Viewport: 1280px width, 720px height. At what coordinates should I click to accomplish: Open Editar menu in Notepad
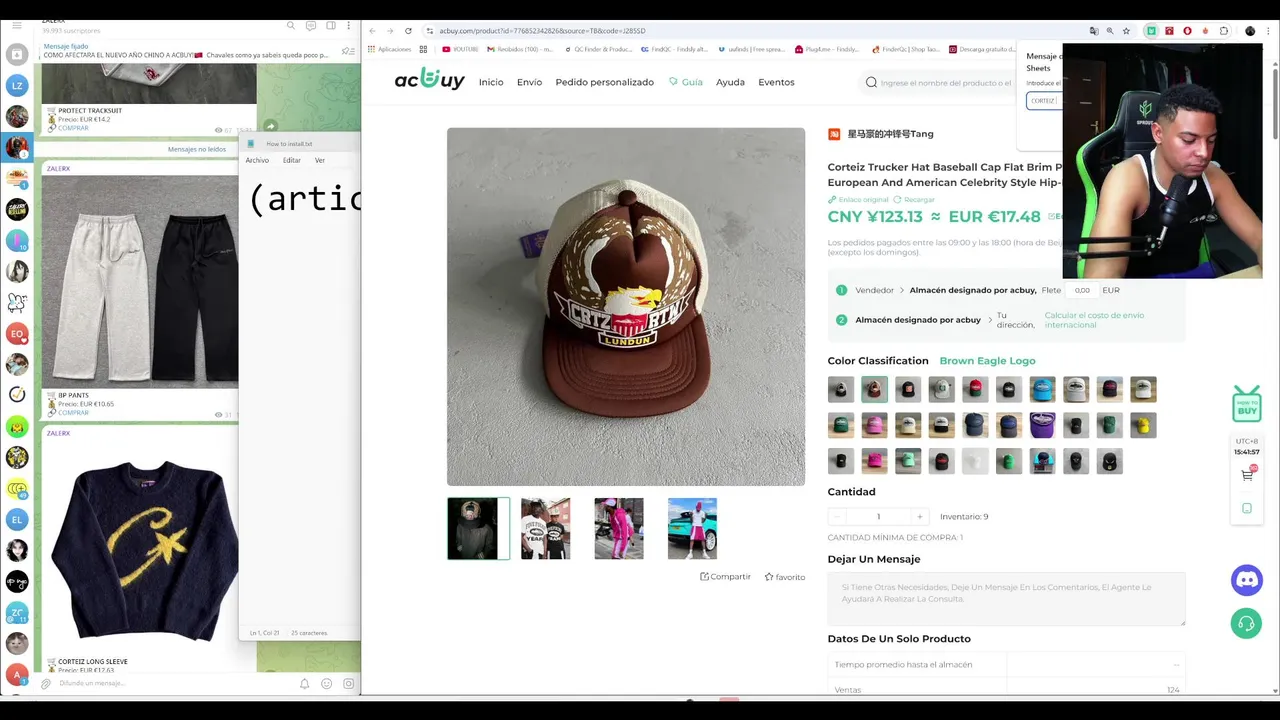pyautogui.click(x=291, y=160)
